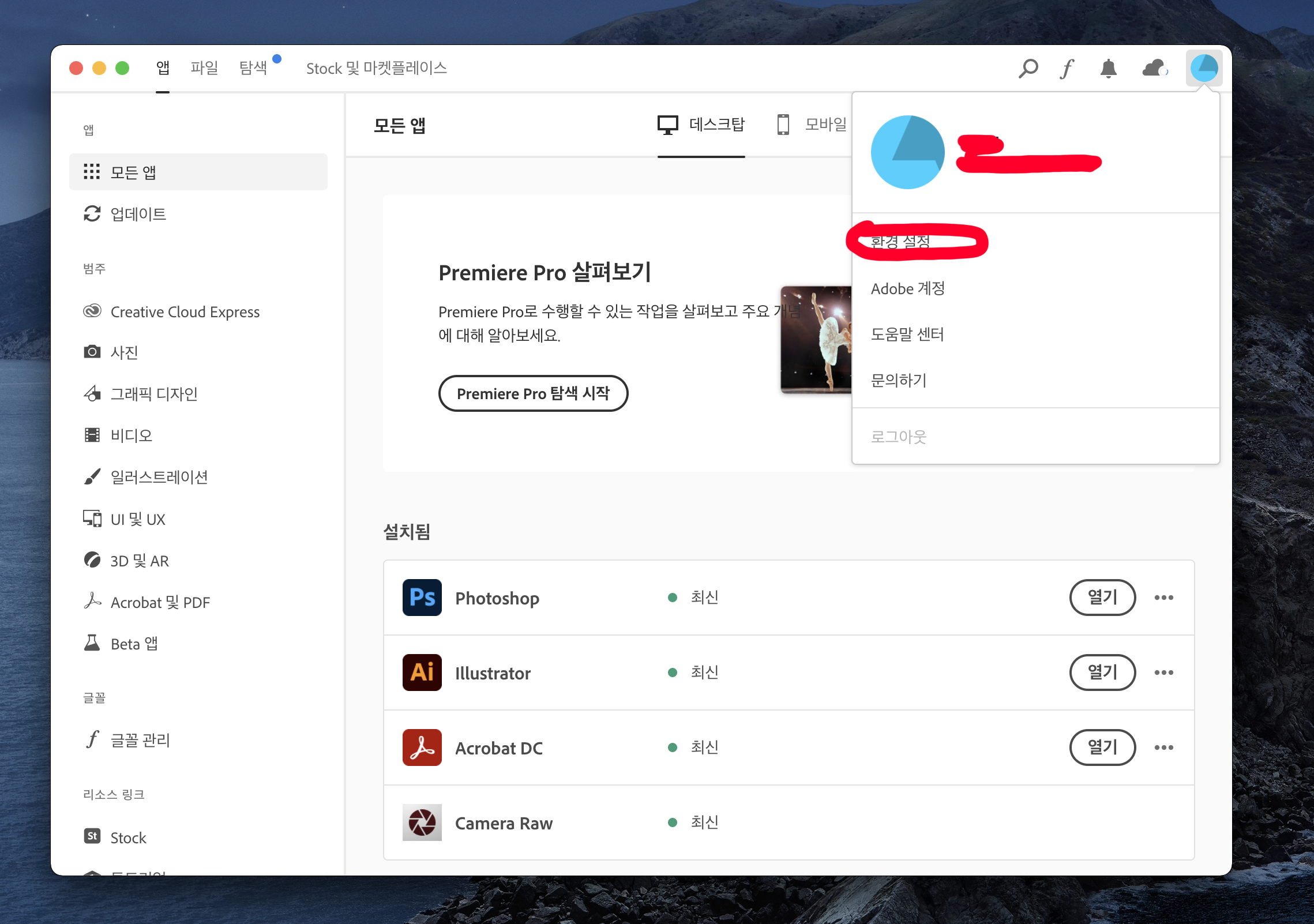Screen dimensions: 1314x924
Task: Click the large profile avatar in dropdown
Action: 907,152
